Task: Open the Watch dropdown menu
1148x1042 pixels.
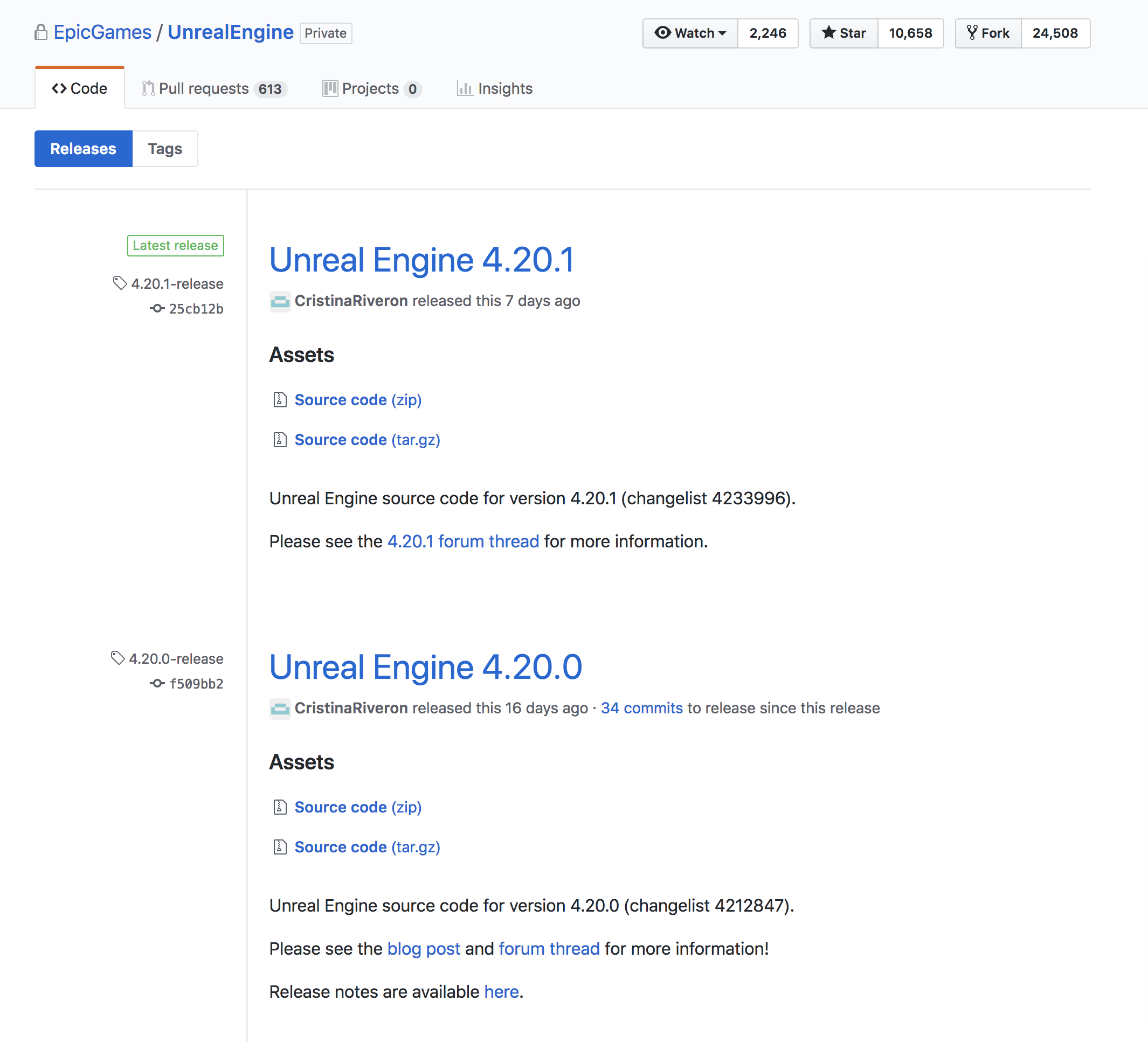Action: click(x=690, y=33)
